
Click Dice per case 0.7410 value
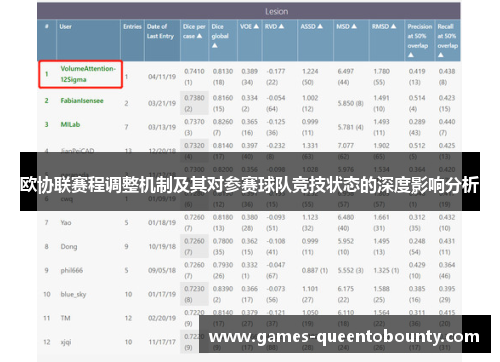194,71
